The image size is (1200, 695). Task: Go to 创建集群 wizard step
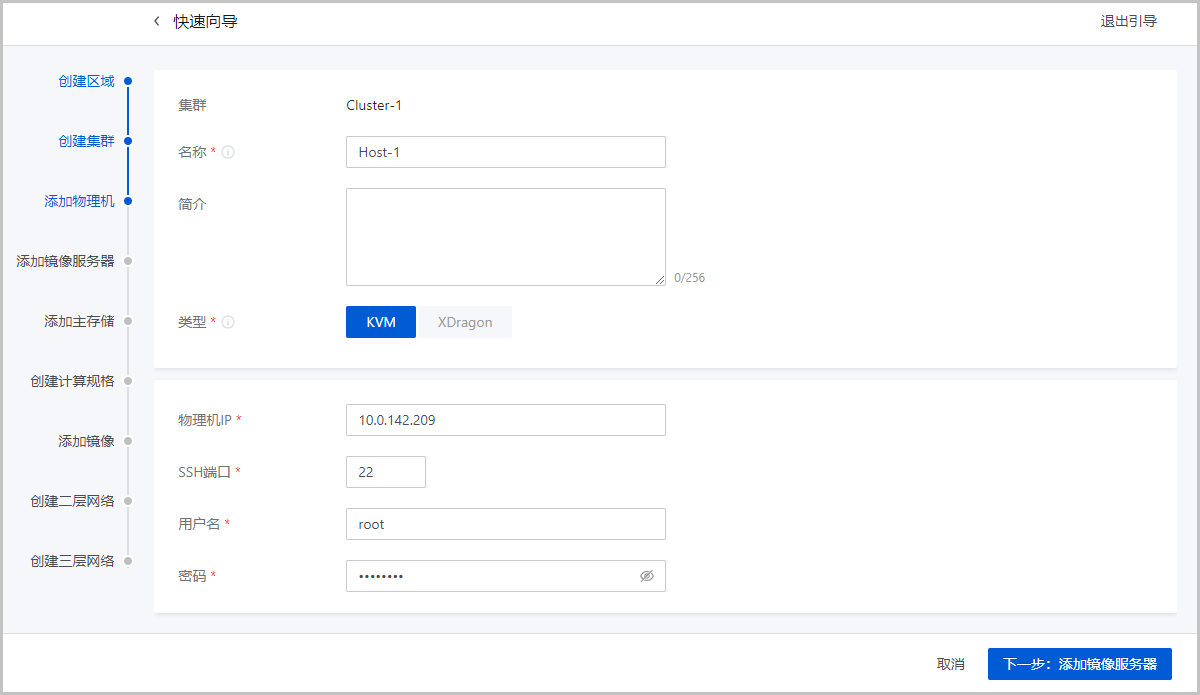[86, 141]
